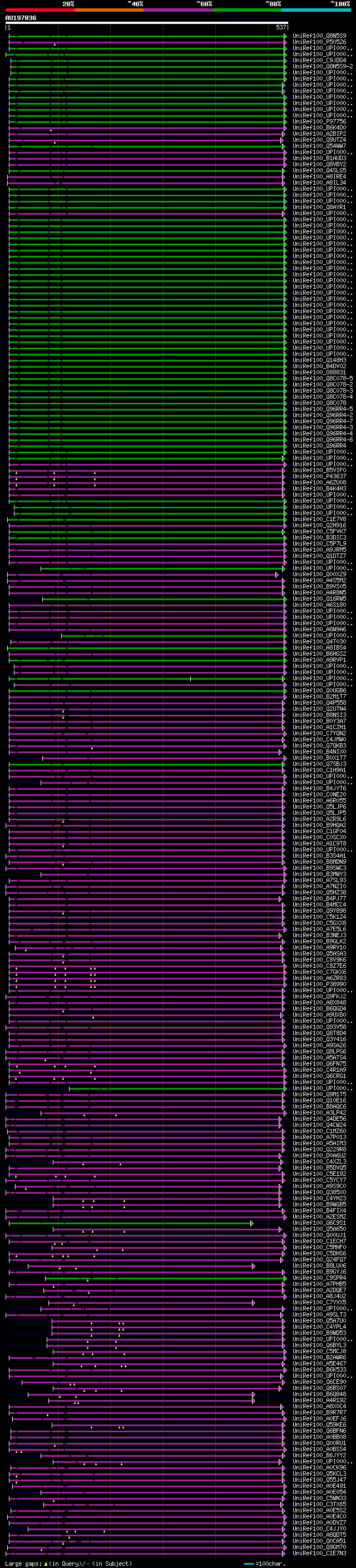Click hit label UniRef100_B8LU06
Image resolution: width=356 pixels, height=1568 pixels.
pos(319,1265)
